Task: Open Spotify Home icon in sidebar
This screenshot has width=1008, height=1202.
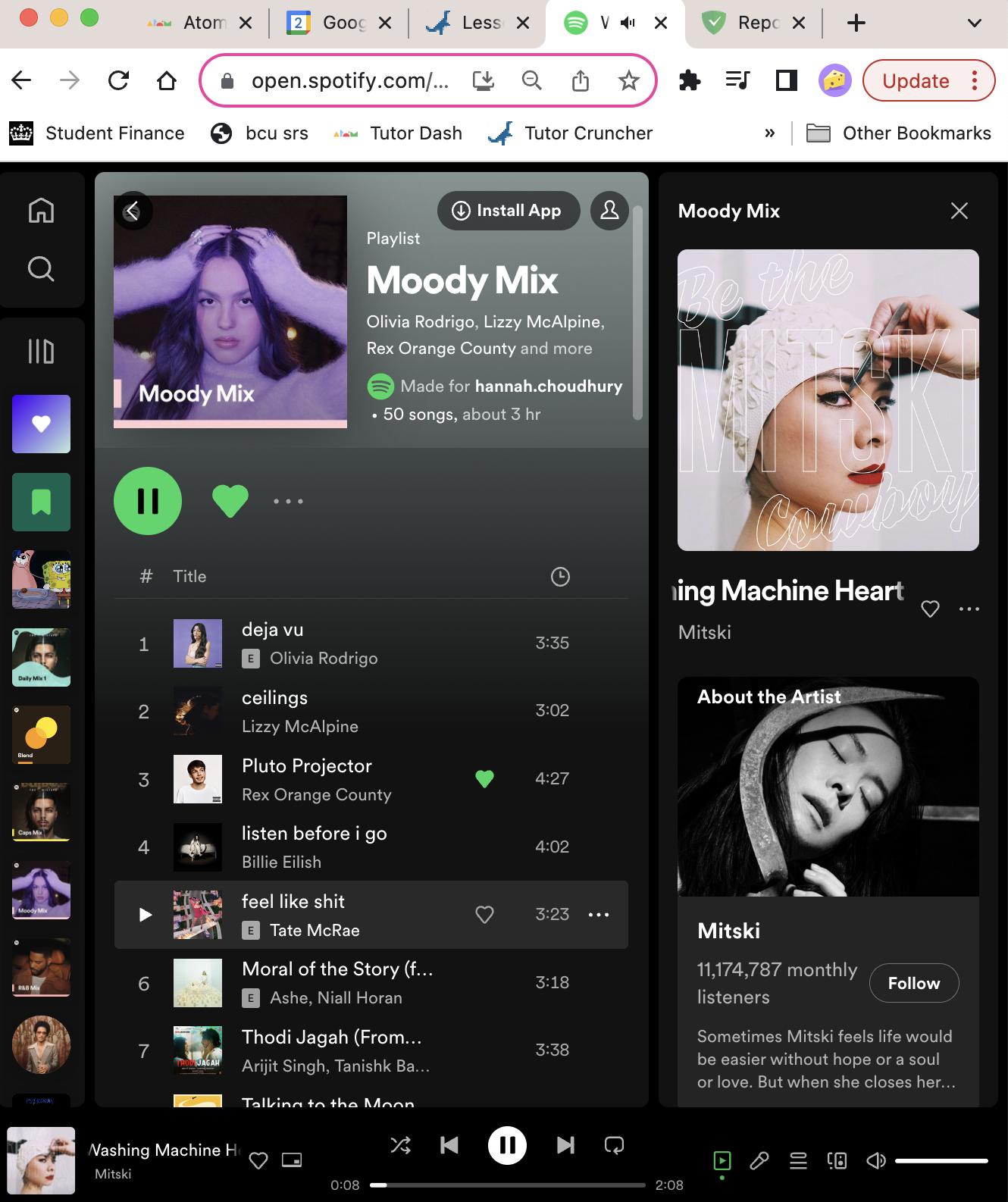Action: coord(41,210)
